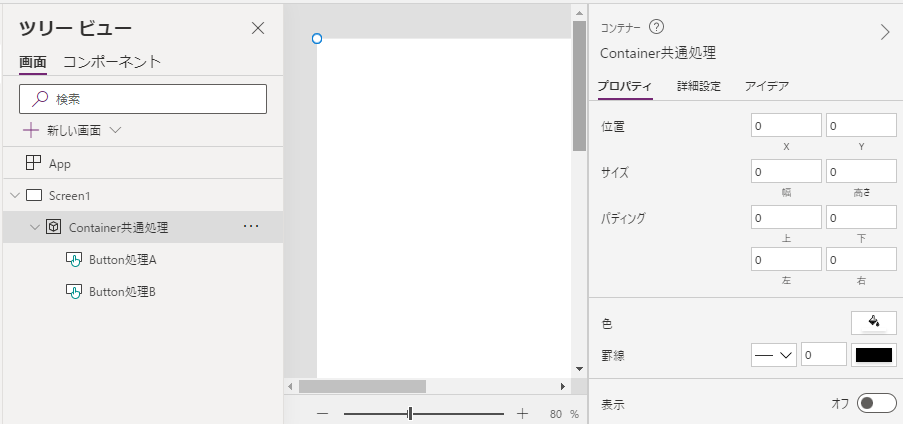This screenshot has height=424, width=903.
Task: Click the horizontal scroll right arrow
Action: click(x=563, y=386)
